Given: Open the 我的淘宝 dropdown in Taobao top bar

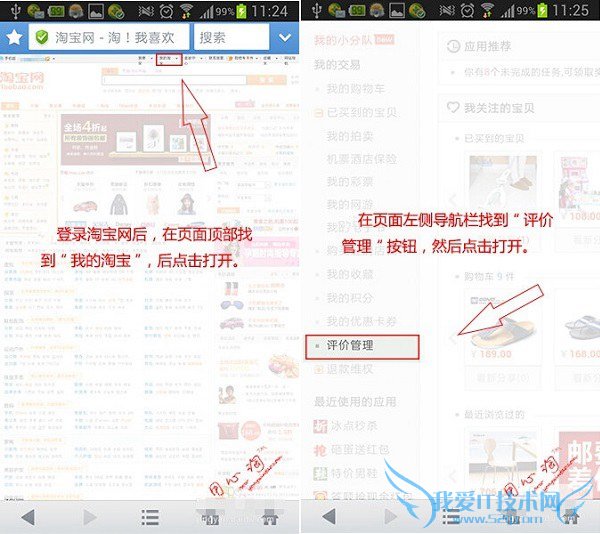Looking at the screenshot, I should 169,59.
